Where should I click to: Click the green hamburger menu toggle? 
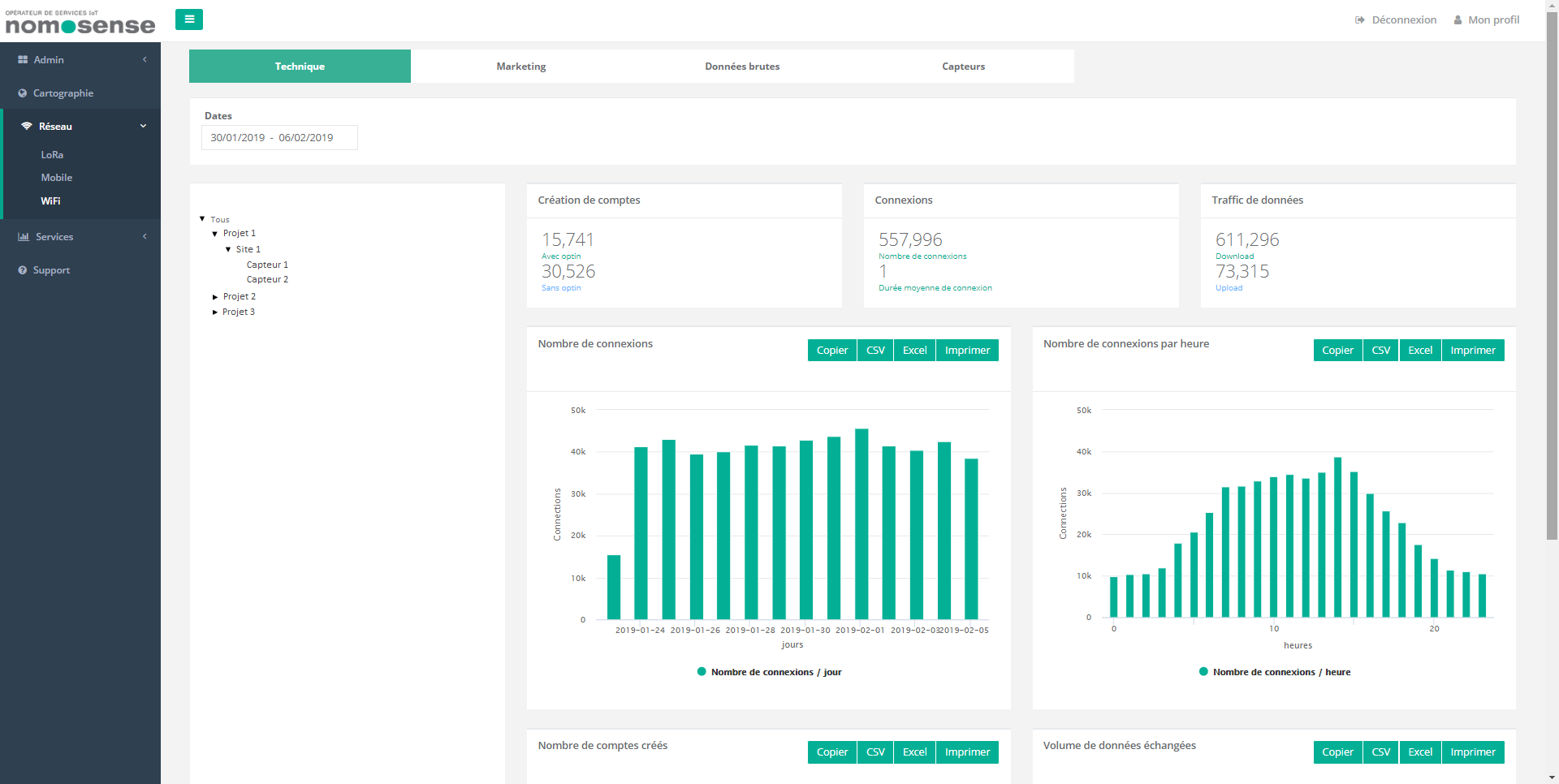click(188, 19)
